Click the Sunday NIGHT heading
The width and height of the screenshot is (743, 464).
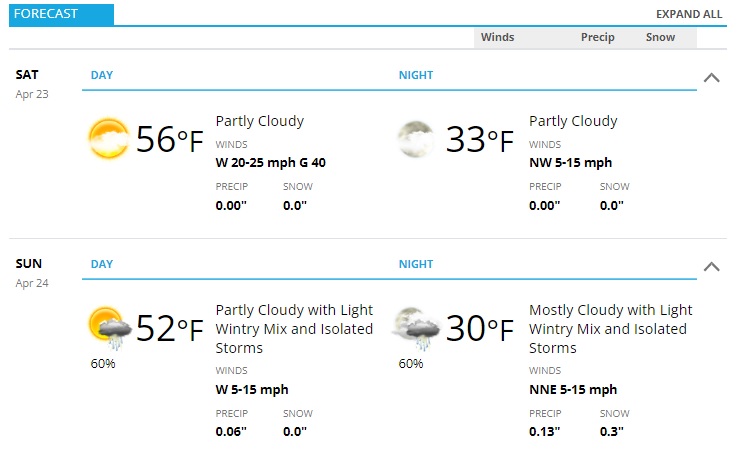click(x=416, y=264)
